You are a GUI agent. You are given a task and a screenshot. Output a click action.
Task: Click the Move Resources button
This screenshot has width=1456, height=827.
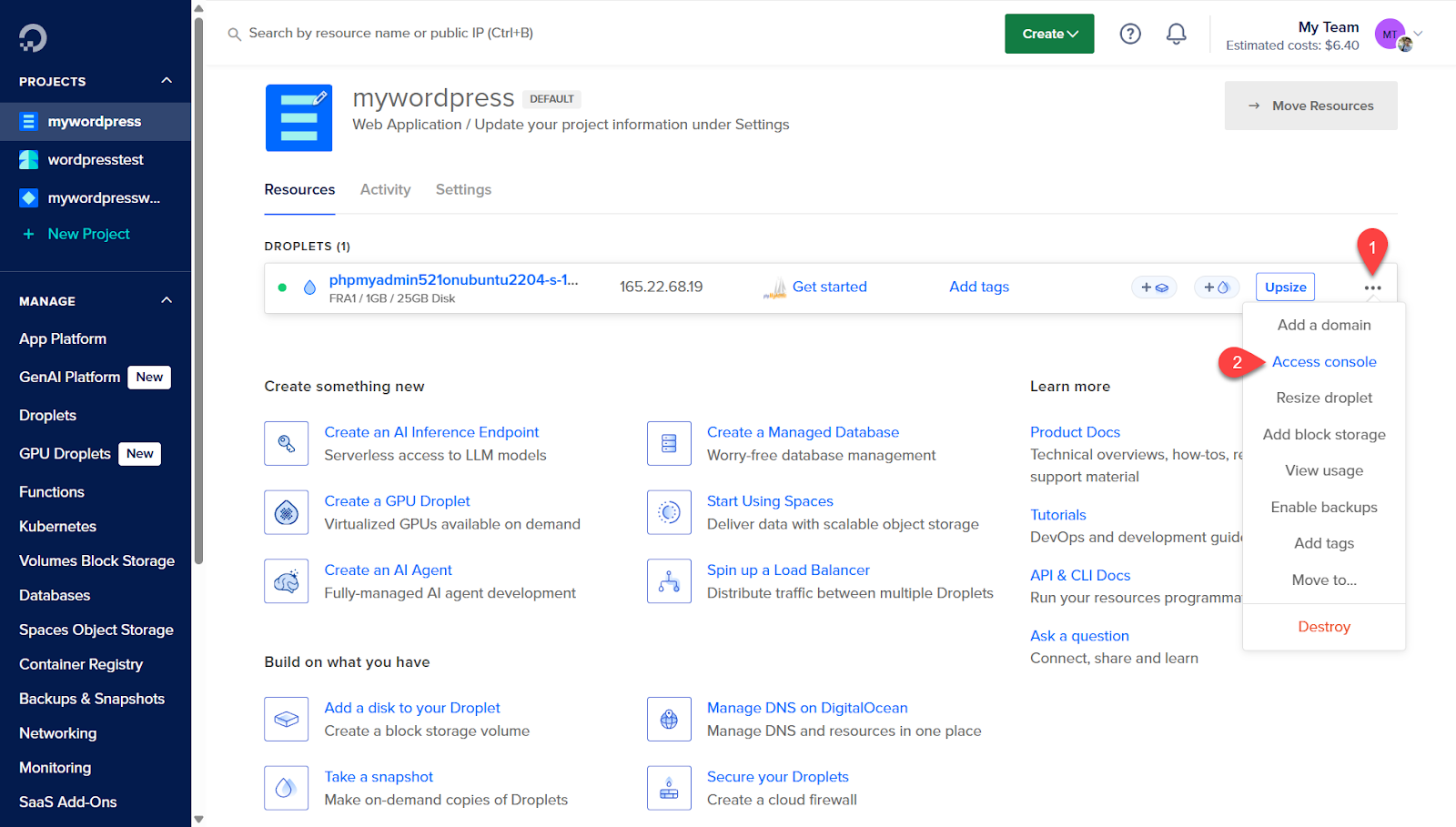coord(1310,106)
